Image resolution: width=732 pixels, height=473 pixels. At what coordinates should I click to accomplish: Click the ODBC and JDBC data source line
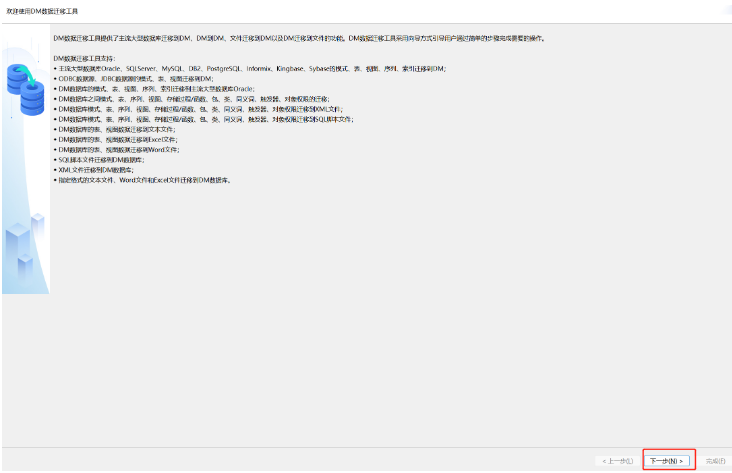[x=134, y=79]
